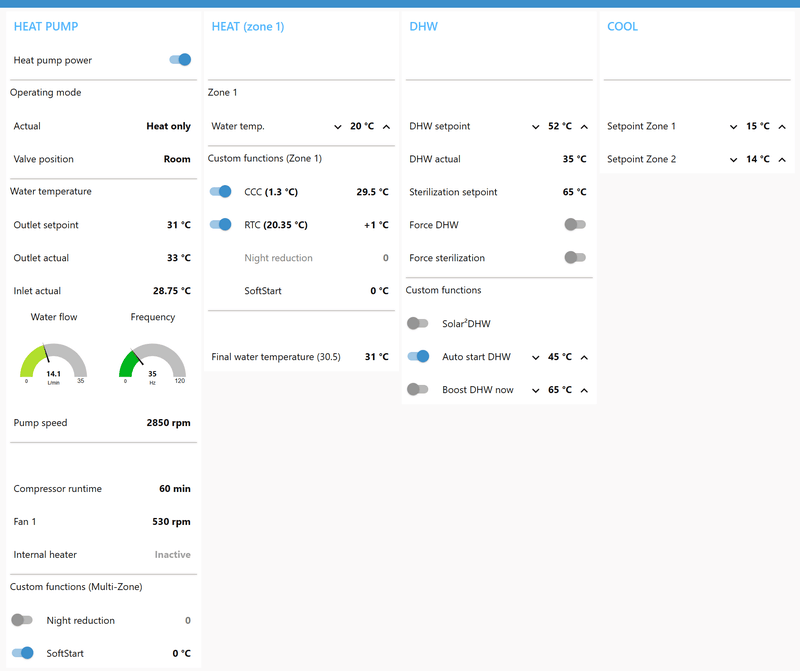Click the Sterilization setpoint '65 °C' value
Image resolution: width=800 pixels, height=671 pixels.
[574, 192]
